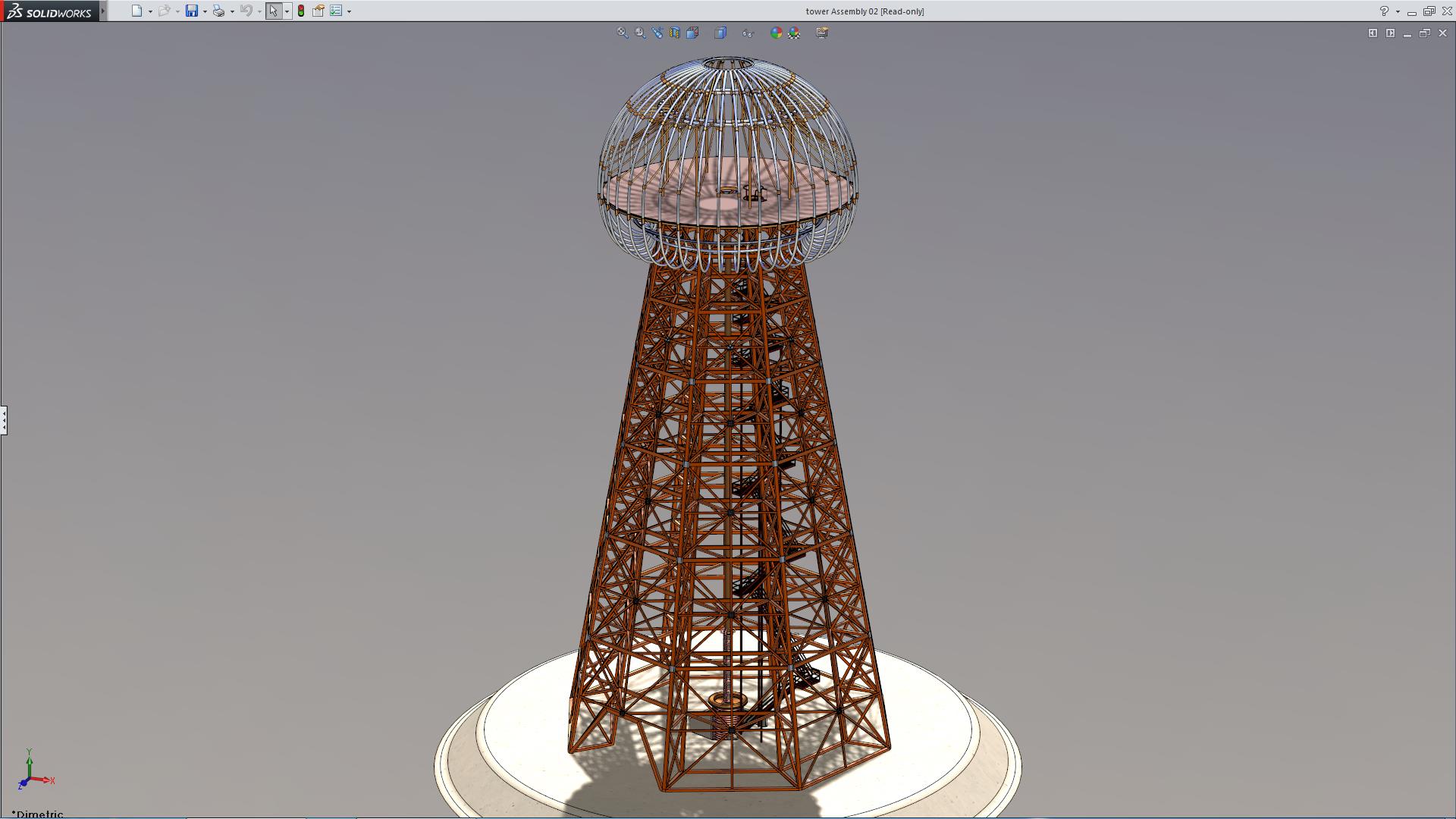The image size is (1456, 819).
Task: Open View Settings in heads-up toolbar
Action: click(x=822, y=33)
